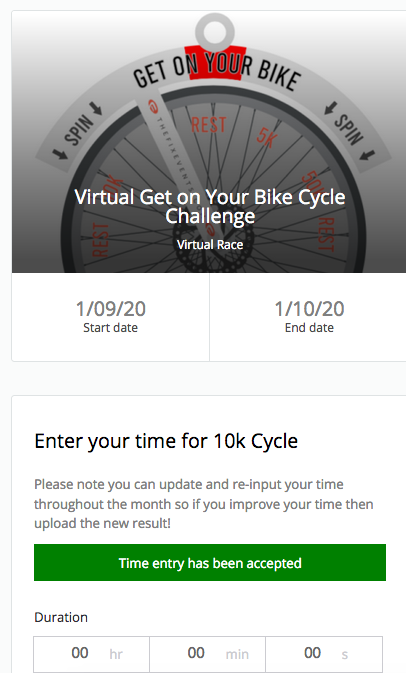Click the Virtual Race subtitle

click(210, 245)
